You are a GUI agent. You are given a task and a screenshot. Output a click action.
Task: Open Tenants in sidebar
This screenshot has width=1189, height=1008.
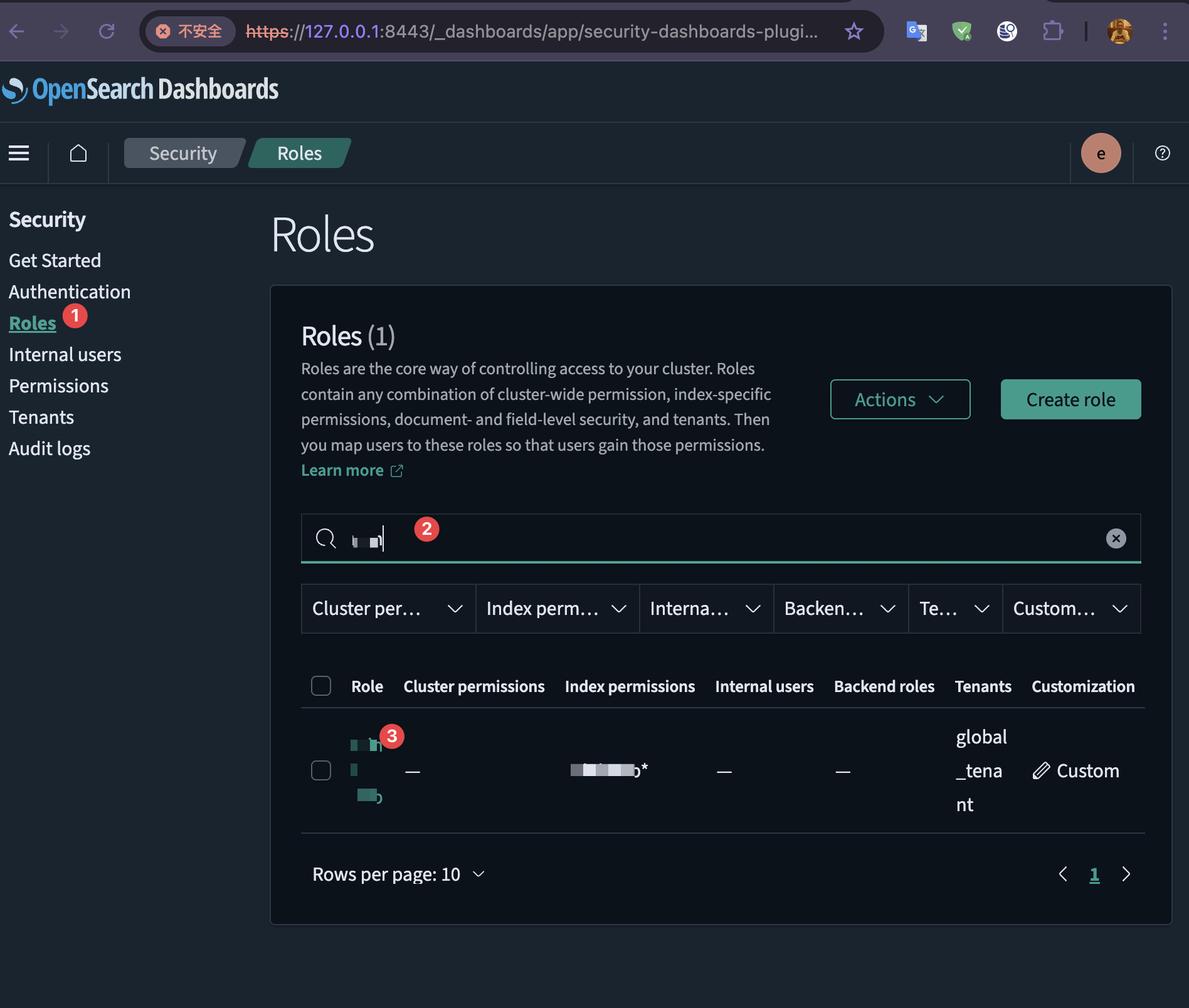pyautogui.click(x=41, y=417)
